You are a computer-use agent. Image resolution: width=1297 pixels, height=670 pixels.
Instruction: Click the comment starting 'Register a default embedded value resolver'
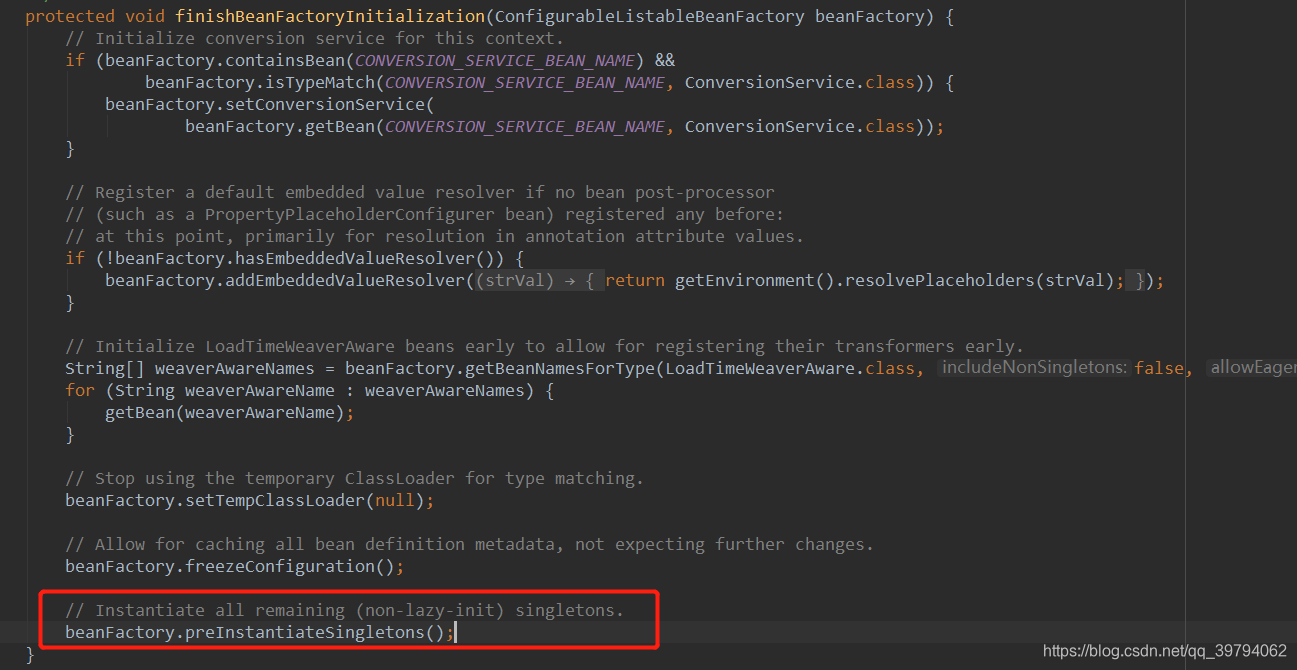click(x=420, y=192)
